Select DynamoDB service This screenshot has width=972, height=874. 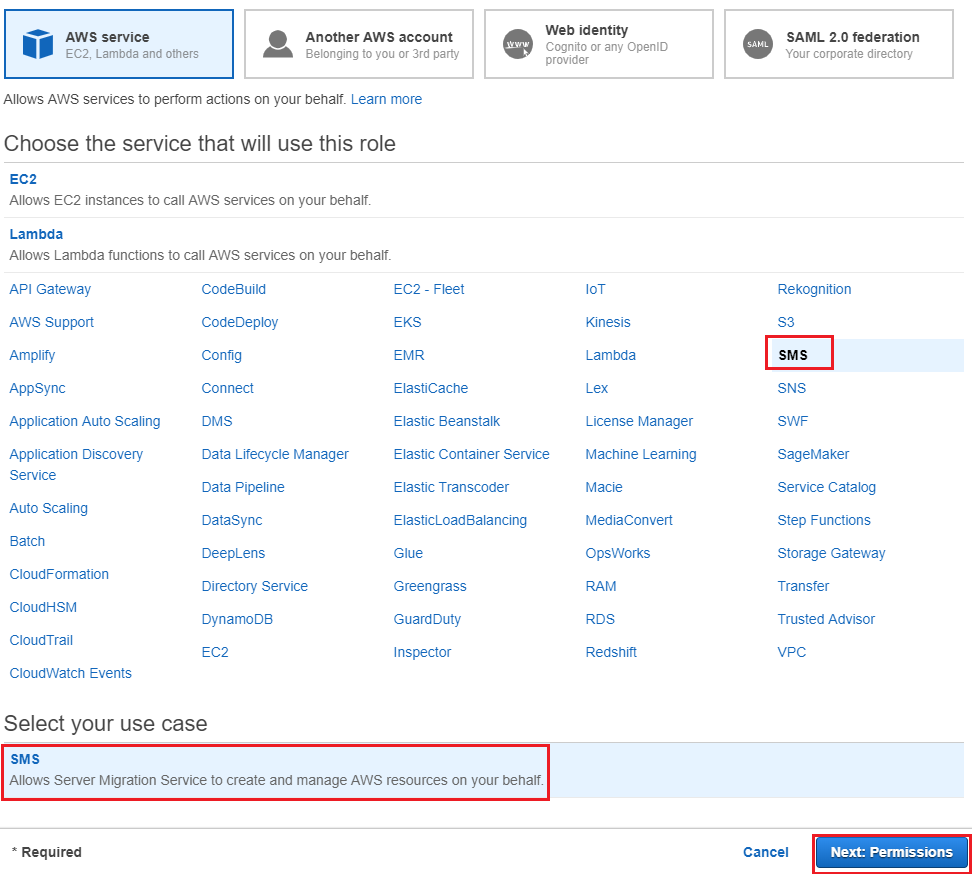[237, 619]
